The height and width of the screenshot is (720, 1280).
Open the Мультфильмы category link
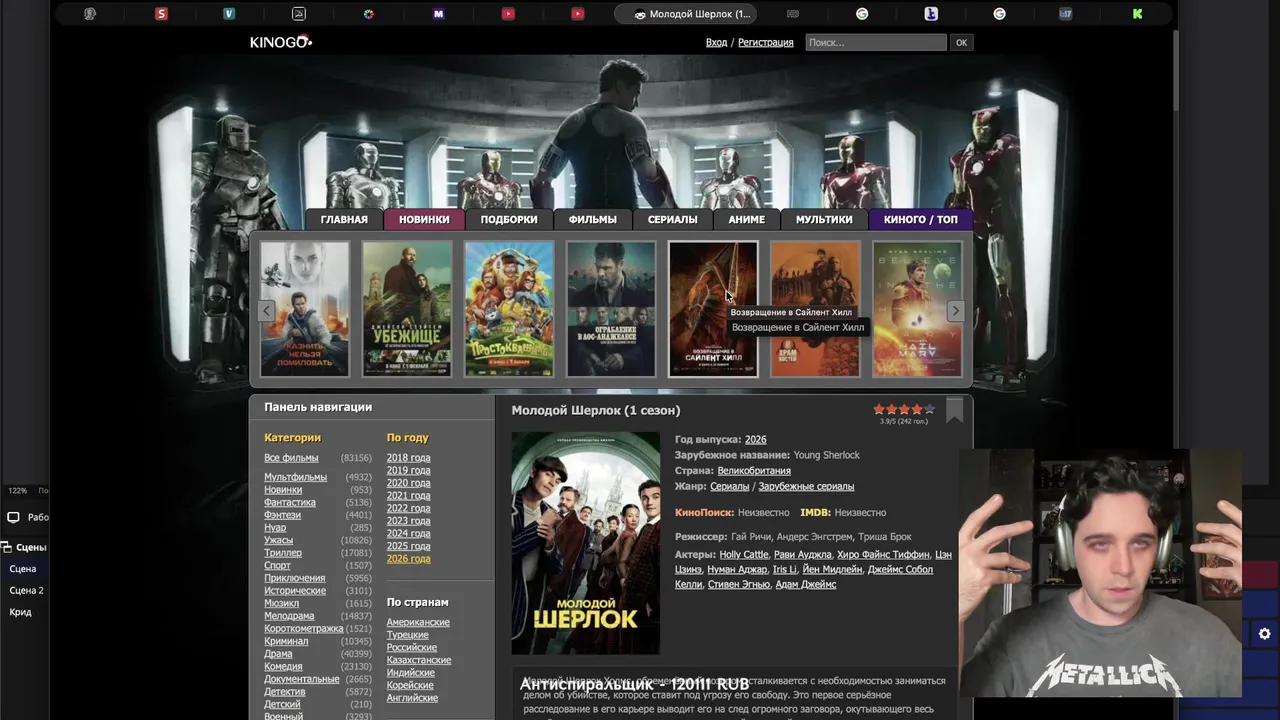point(295,477)
